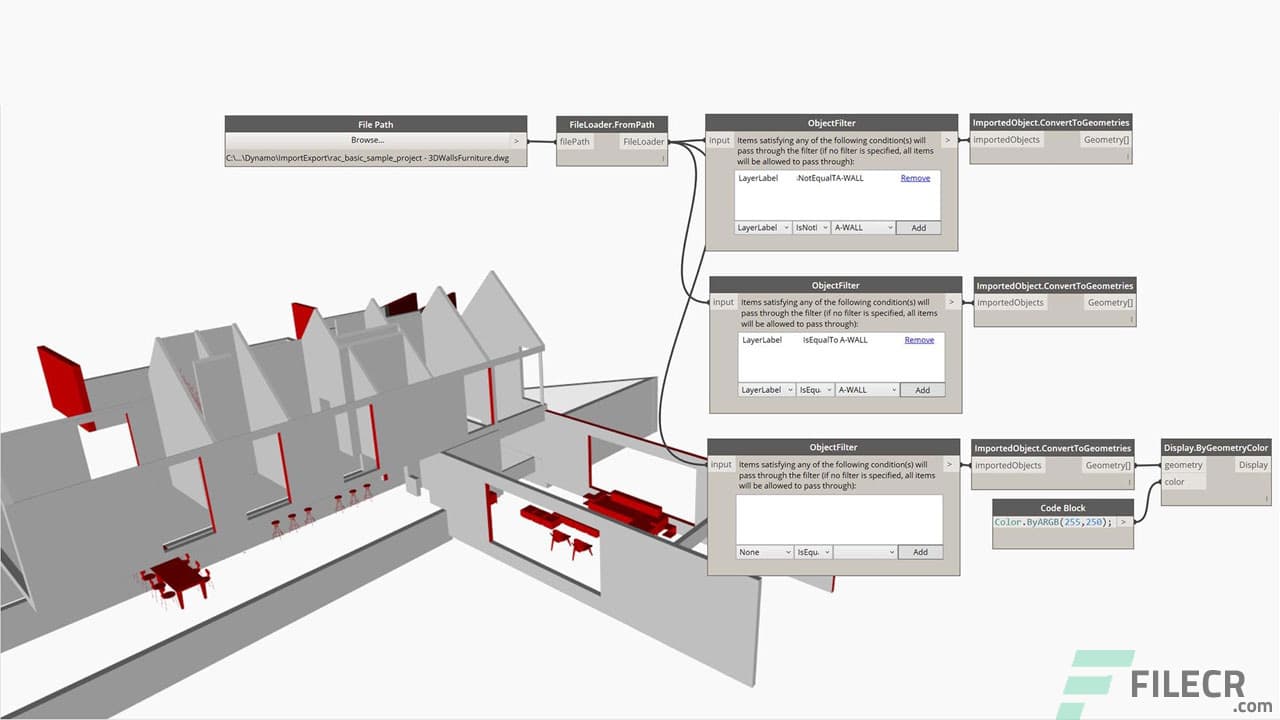Open the LayerLabel dropdown in the top ObjectFilter

[763, 227]
